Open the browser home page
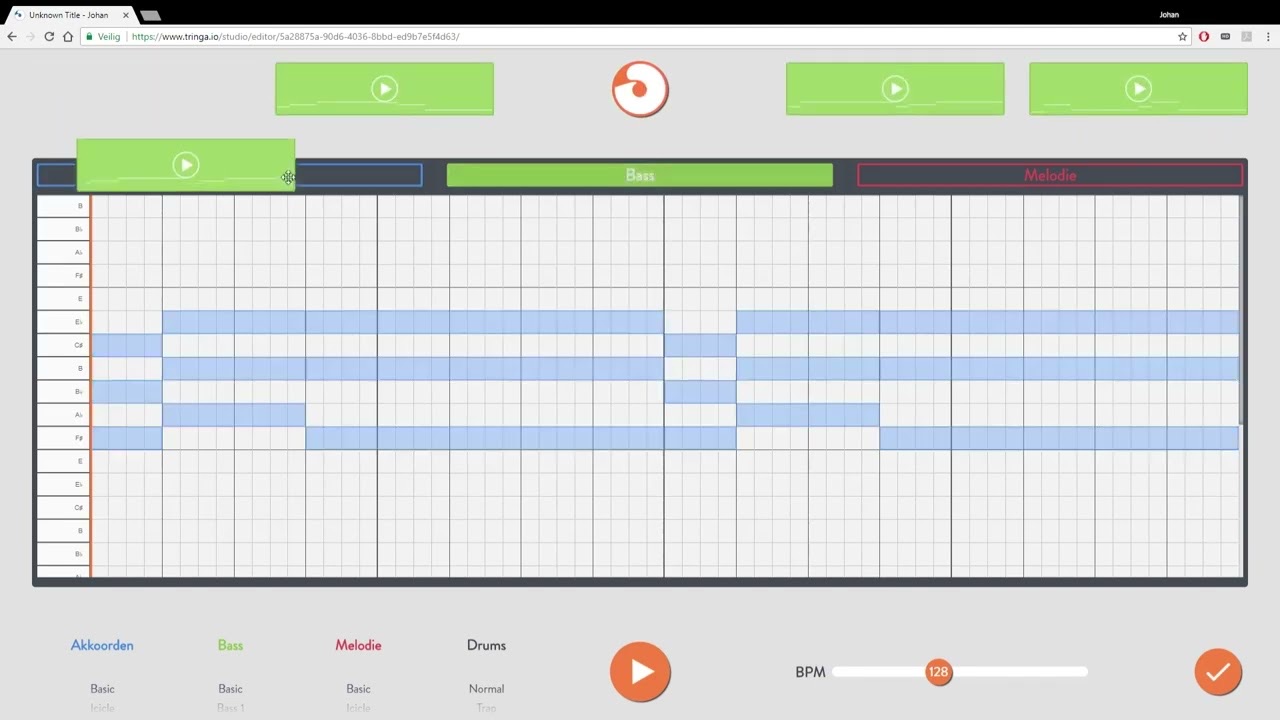This screenshot has height=720, width=1280. [68, 36]
